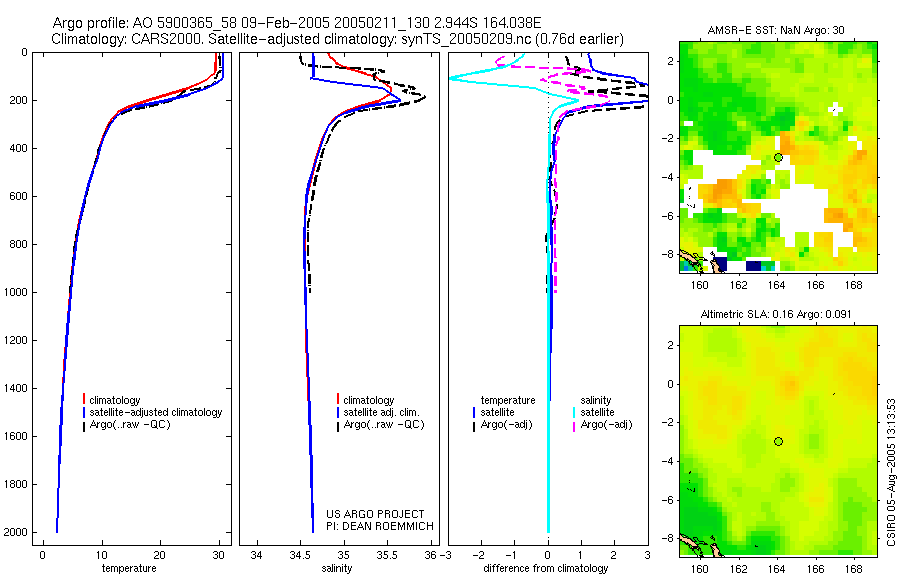The height and width of the screenshot is (580, 900).
Task: Click the 2000 depth tick label
Action: coord(15,532)
